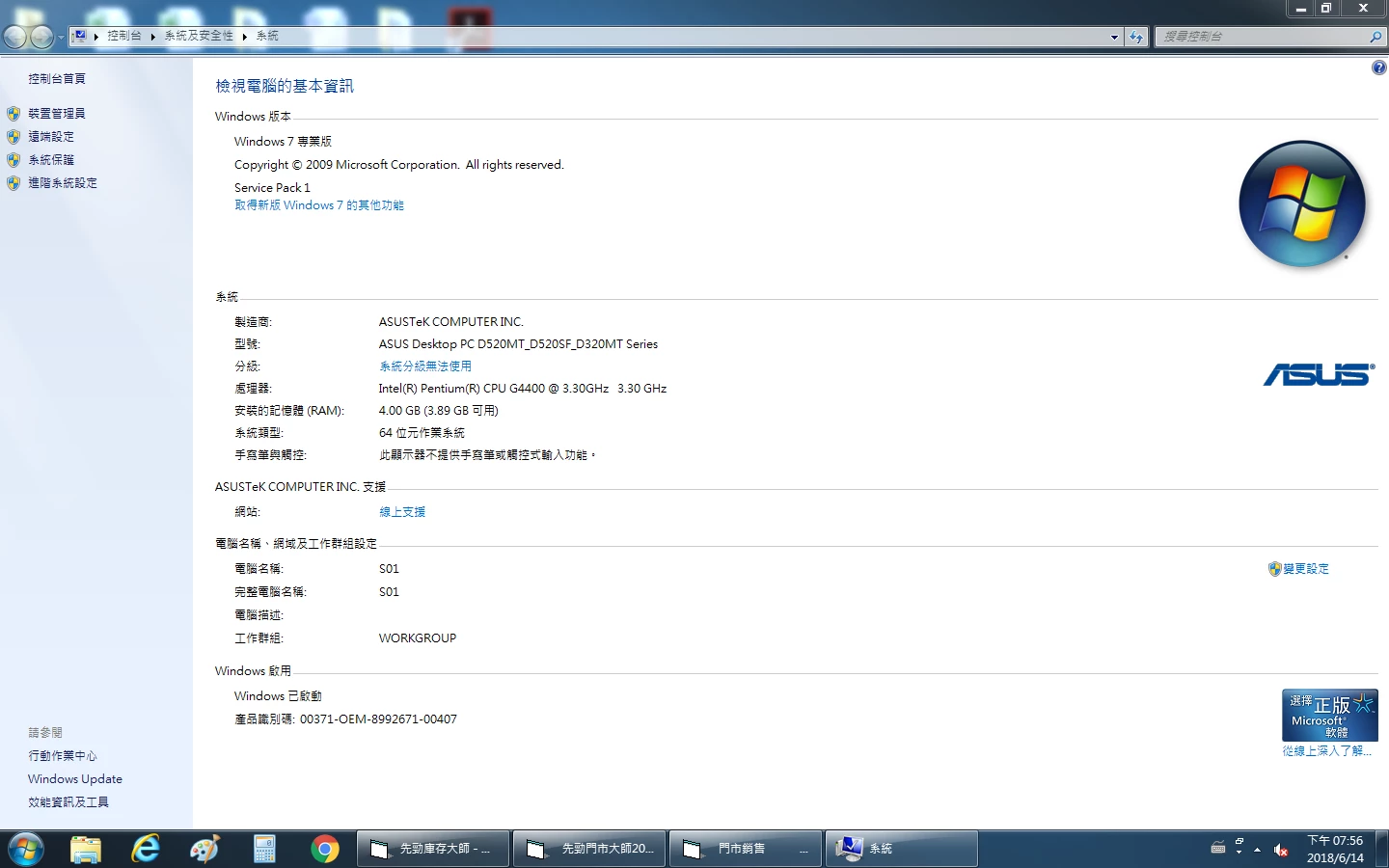Click the Back navigation arrow button
Image resolution: width=1389 pixels, height=868 pixels.
coord(15,37)
